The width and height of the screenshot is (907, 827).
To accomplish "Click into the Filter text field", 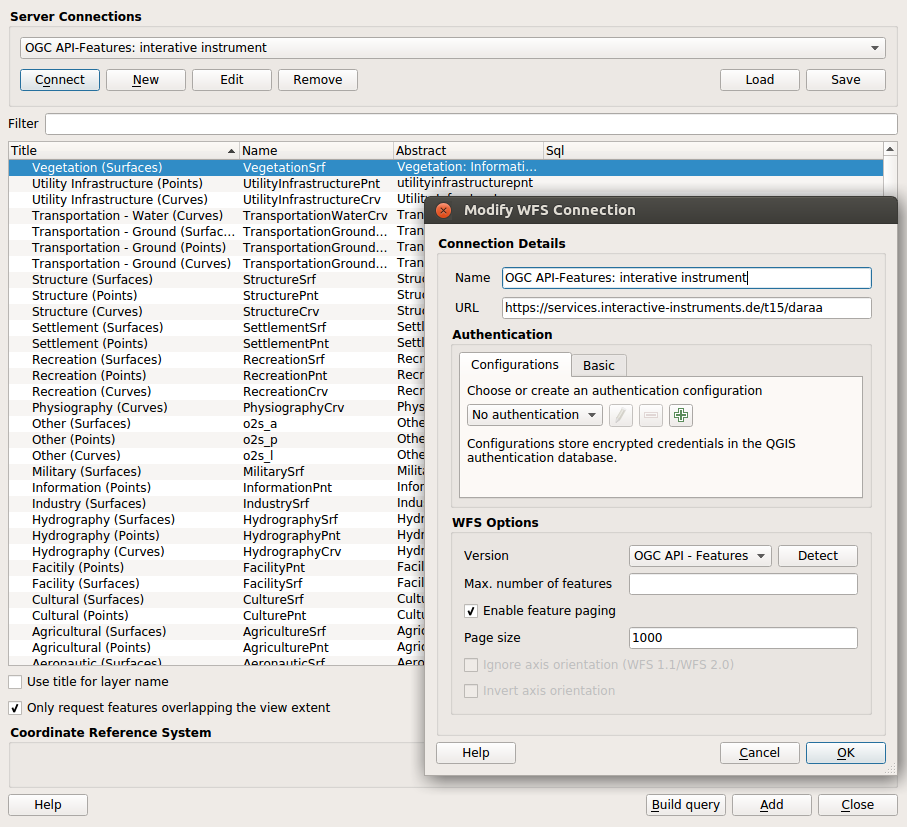I will tap(470, 124).
